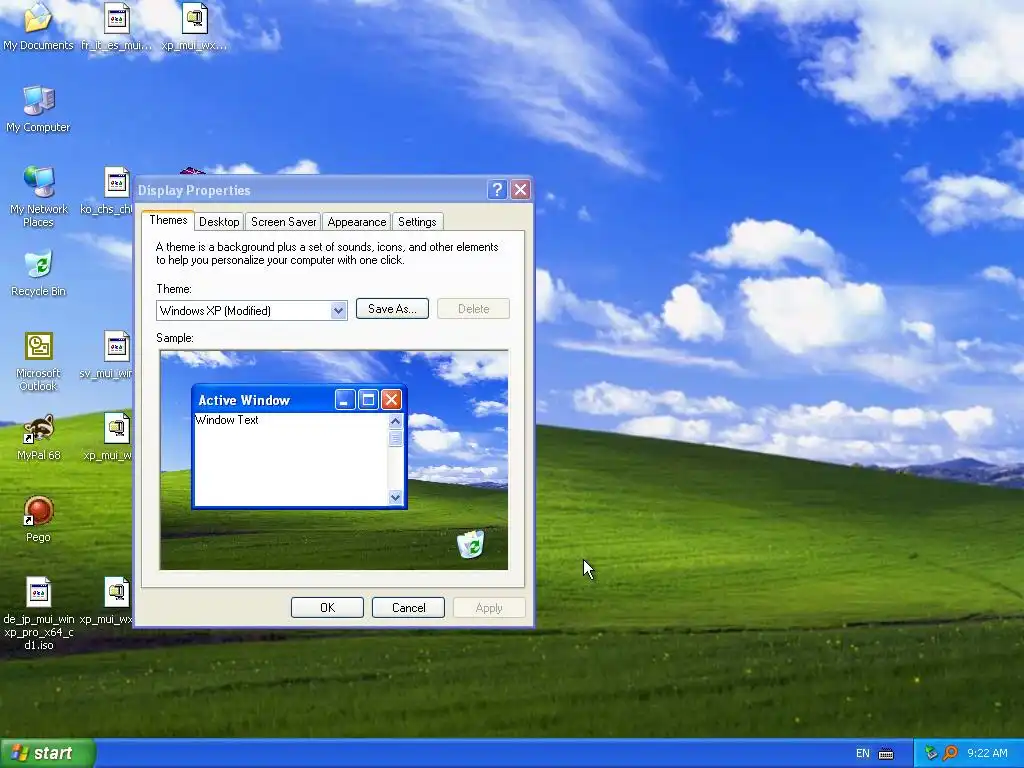Switch to the Desktop tab
Screen dimensions: 1024x768
click(219, 222)
